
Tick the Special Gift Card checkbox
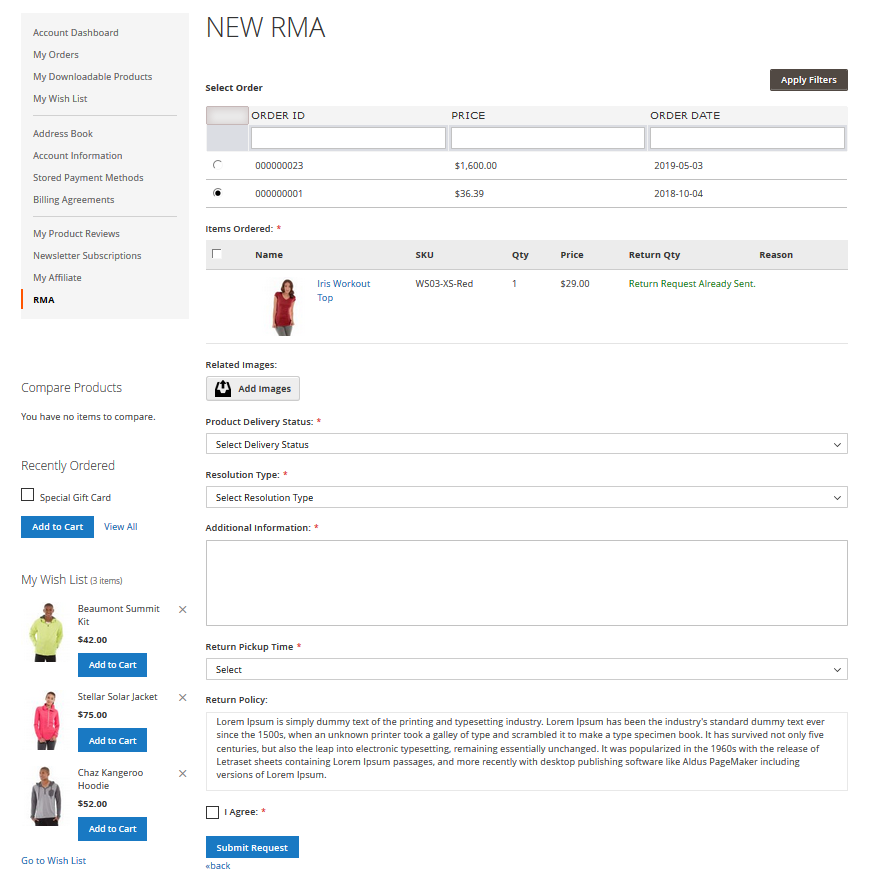pyautogui.click(x=28, y=496)
